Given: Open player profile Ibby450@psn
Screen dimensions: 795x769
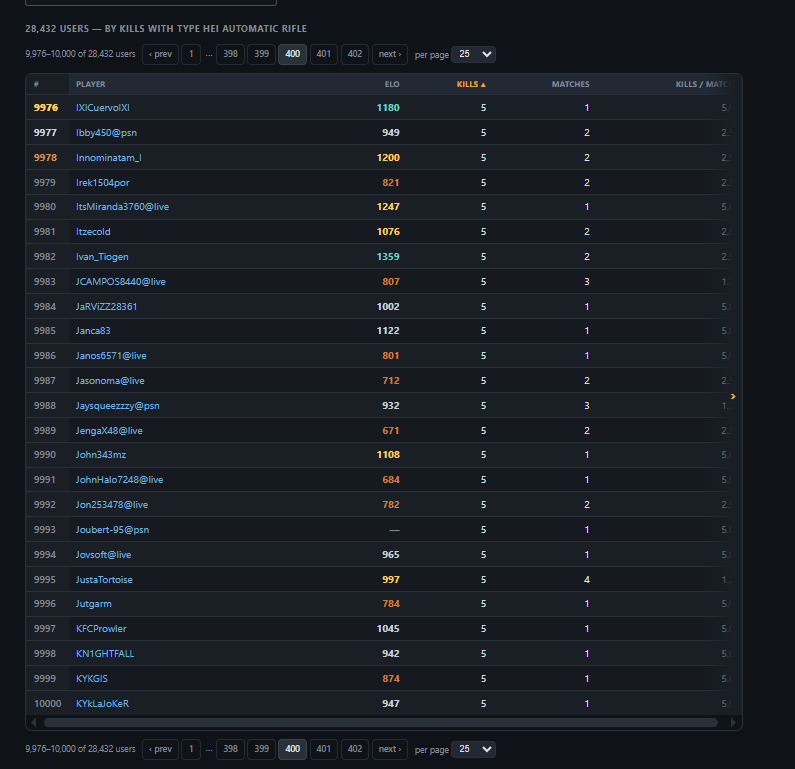Looking at the screenshot, I should click(x=106, y=133).
